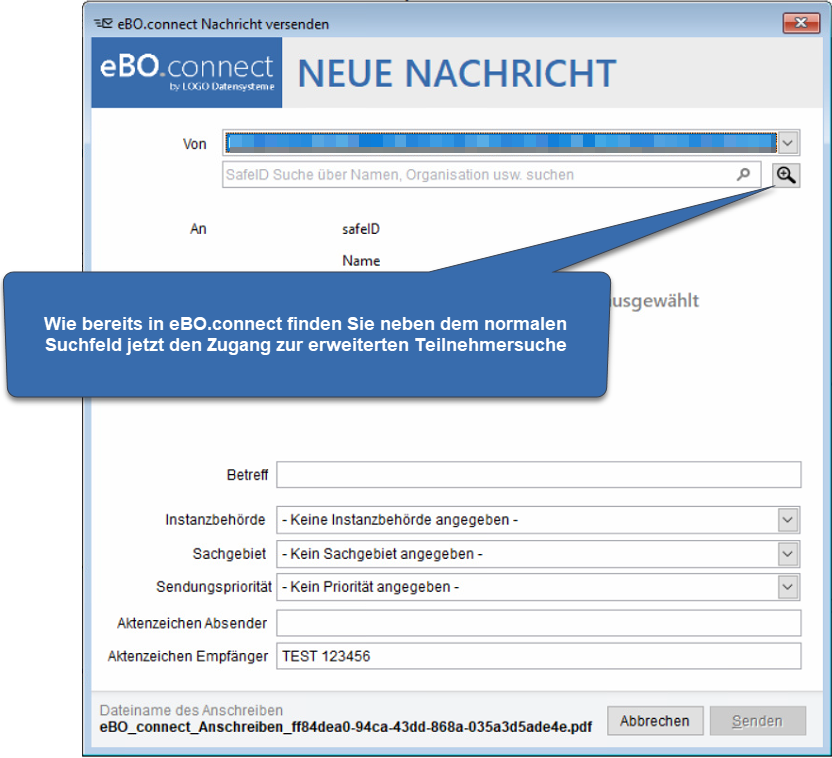Click the 'Von' label
This screenshot has height=758, width=832.
(195, 144)
